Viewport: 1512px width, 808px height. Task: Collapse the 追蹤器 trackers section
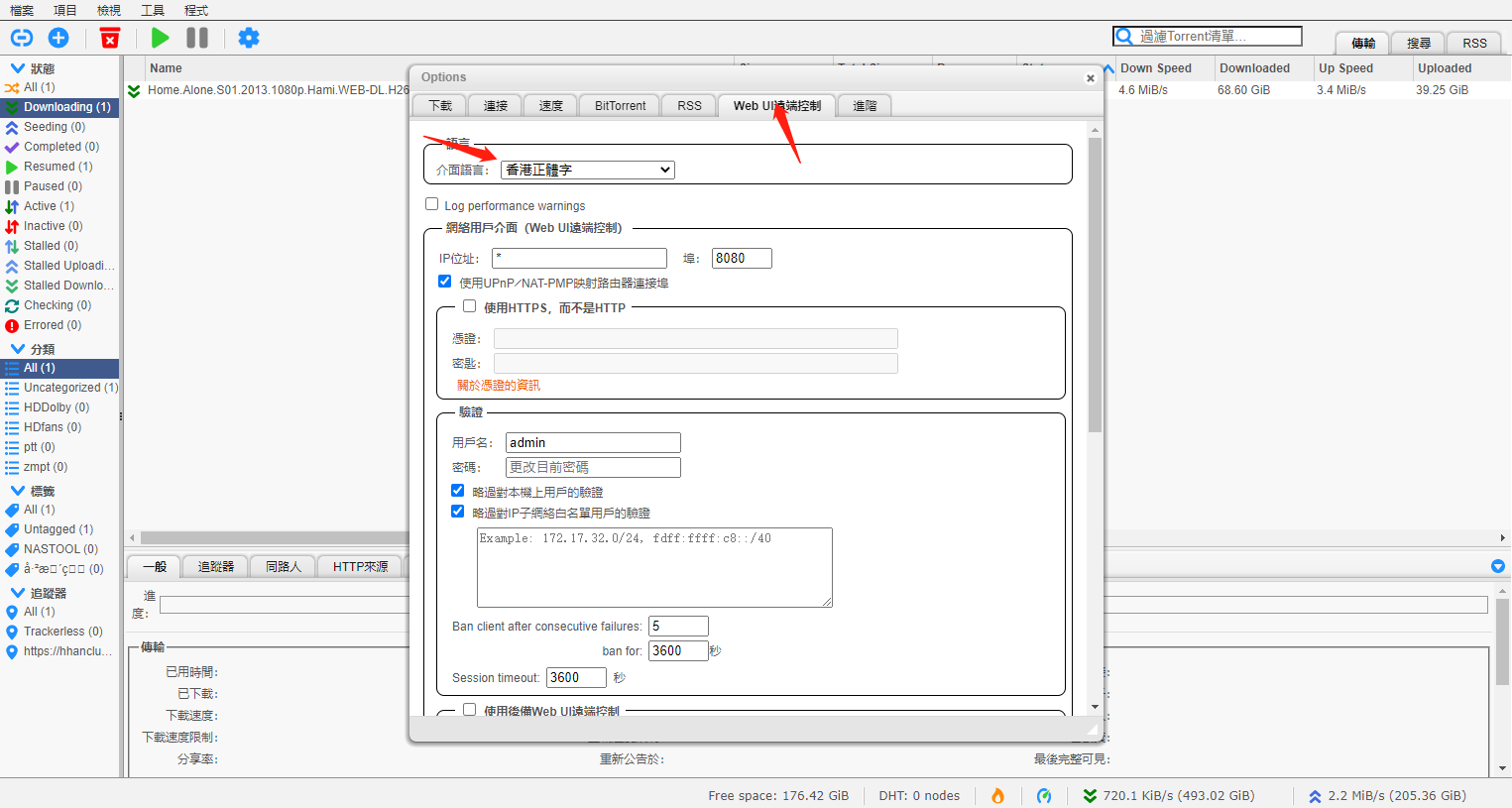tap(17, 593)
